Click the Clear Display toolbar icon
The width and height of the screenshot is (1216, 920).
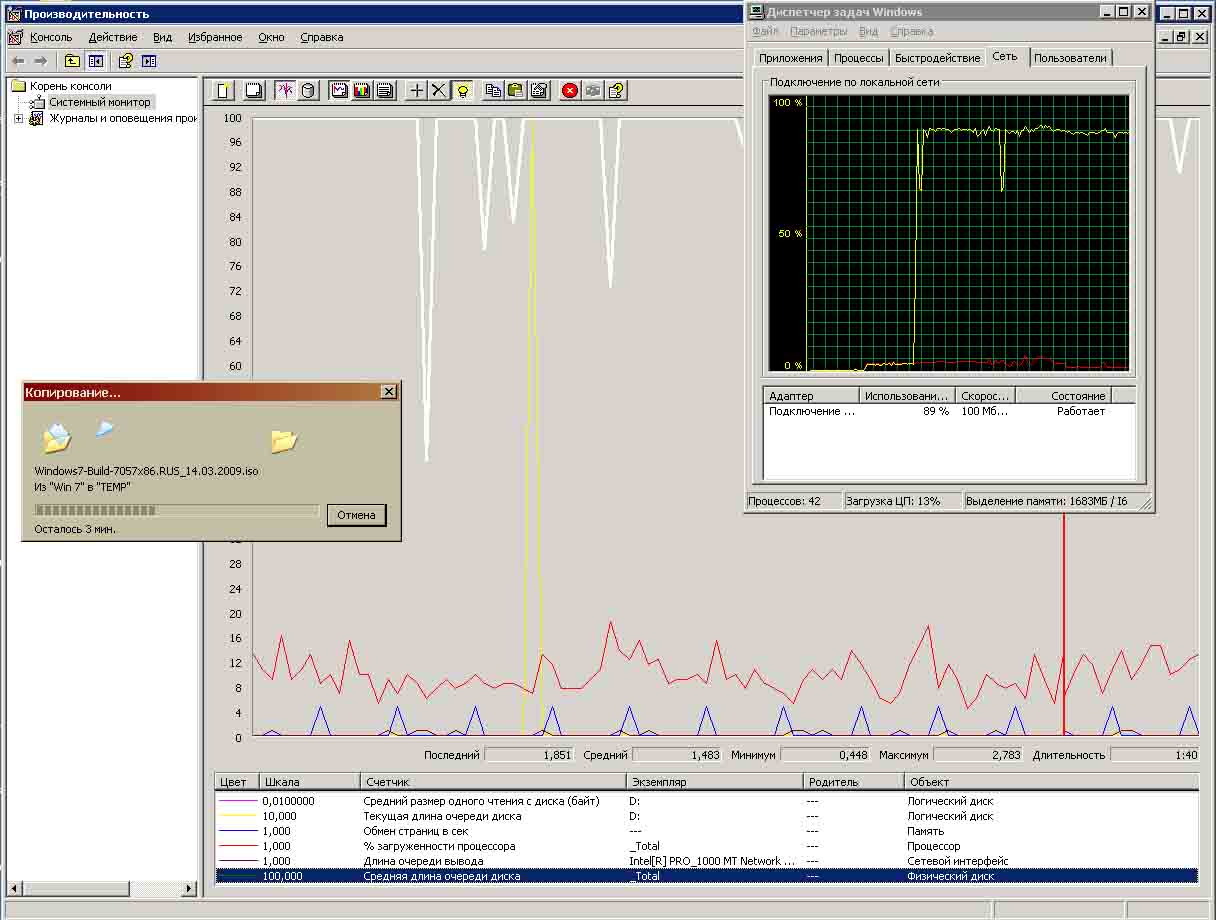(254, 91)
